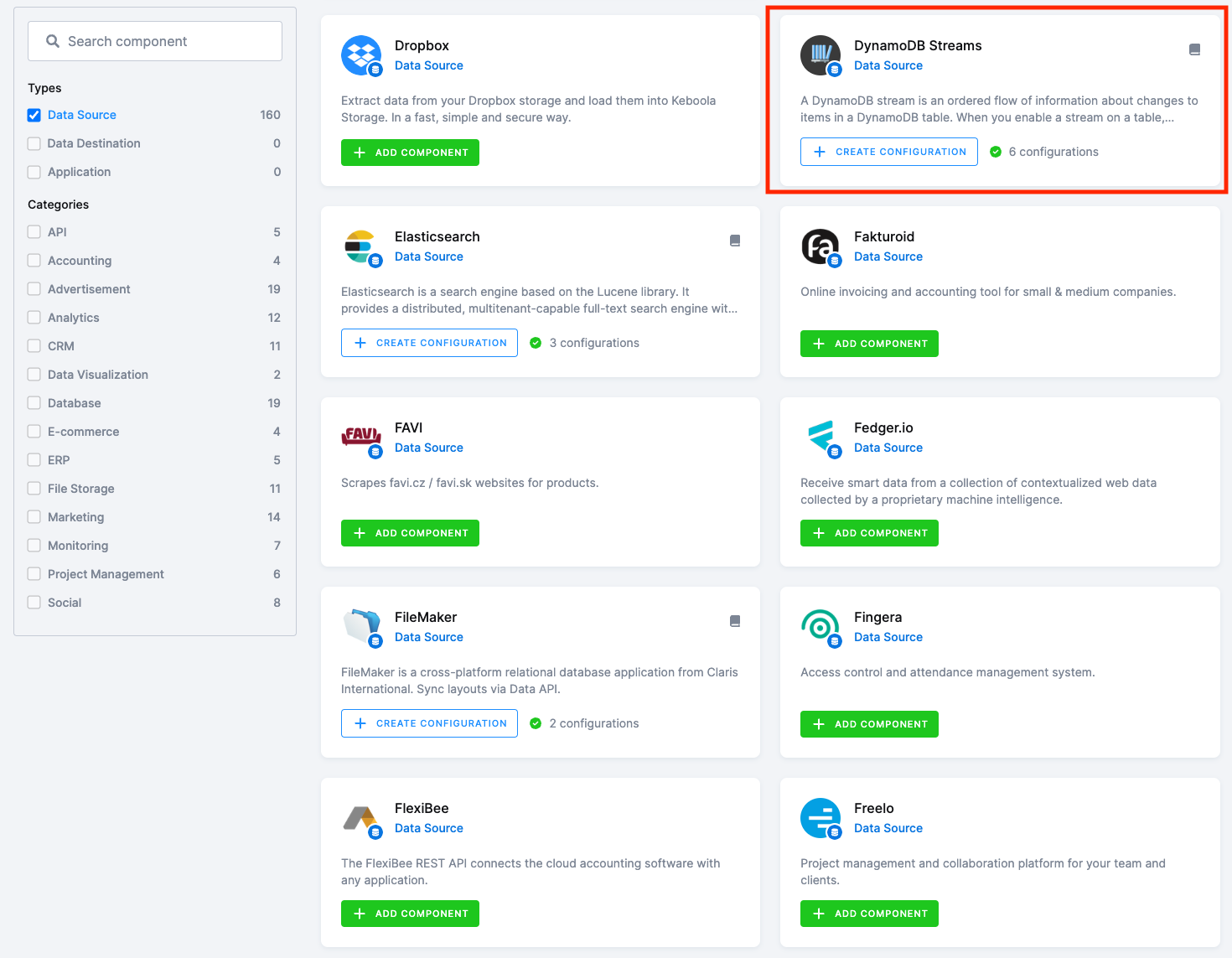Open the Fedger.io component title
The image size is (1232, 958).
[x=883, y=427]
